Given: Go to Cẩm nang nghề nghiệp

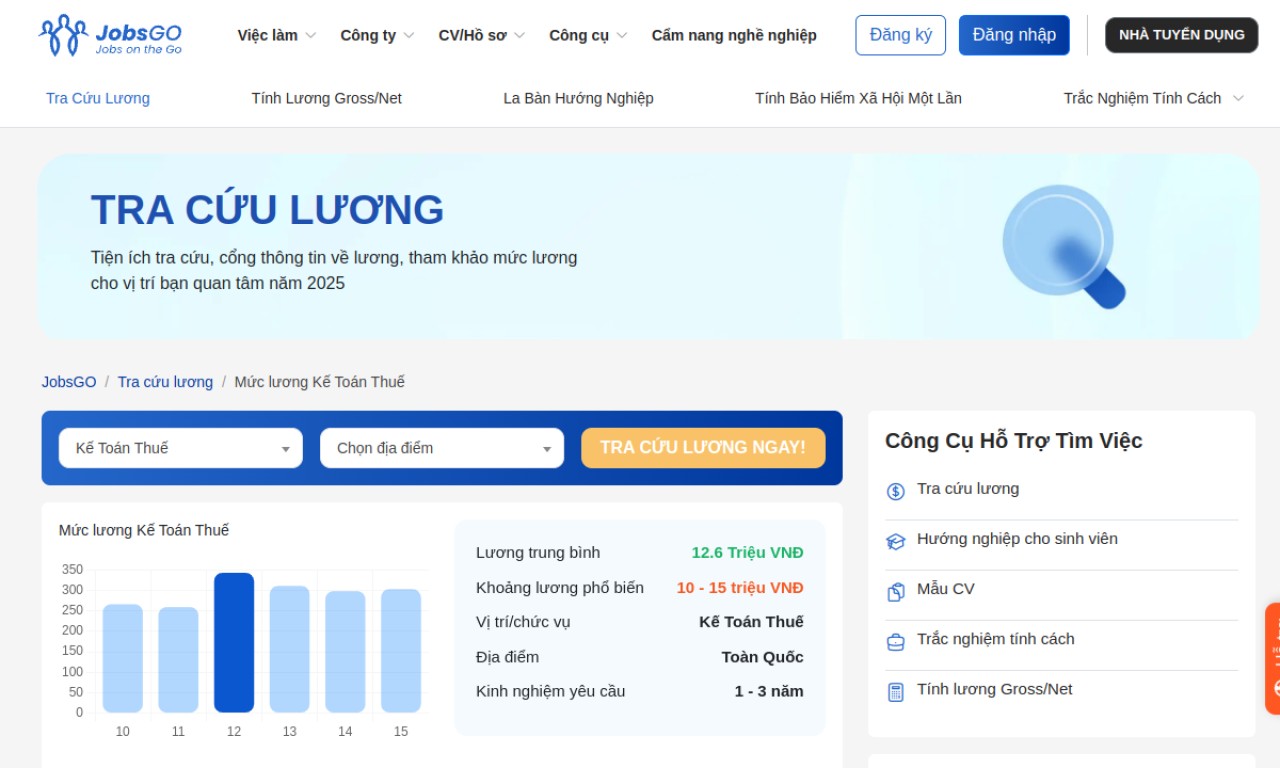Looking at the screenshot, I should click(x=733, y=35).
